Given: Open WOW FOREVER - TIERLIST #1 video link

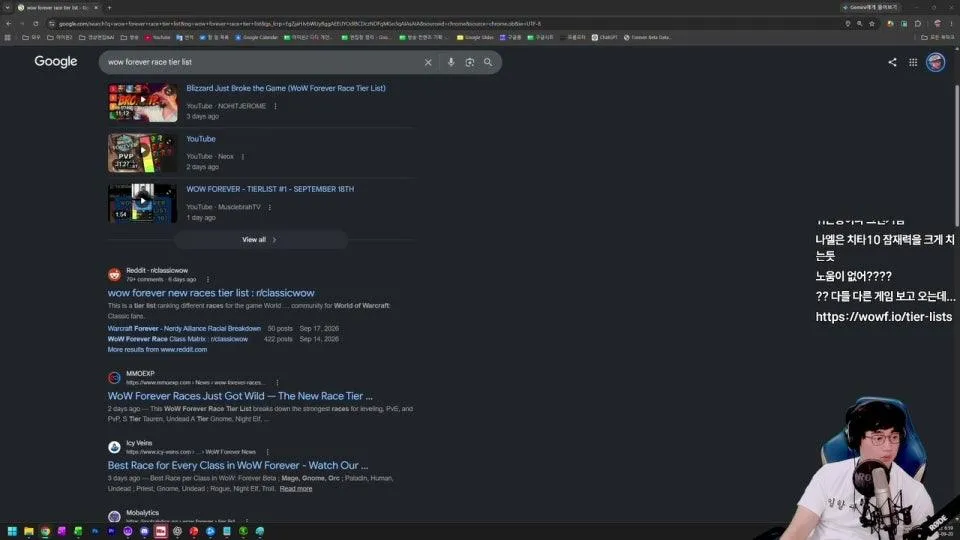Looking at the screenshot, I should [x=270, y=189].
